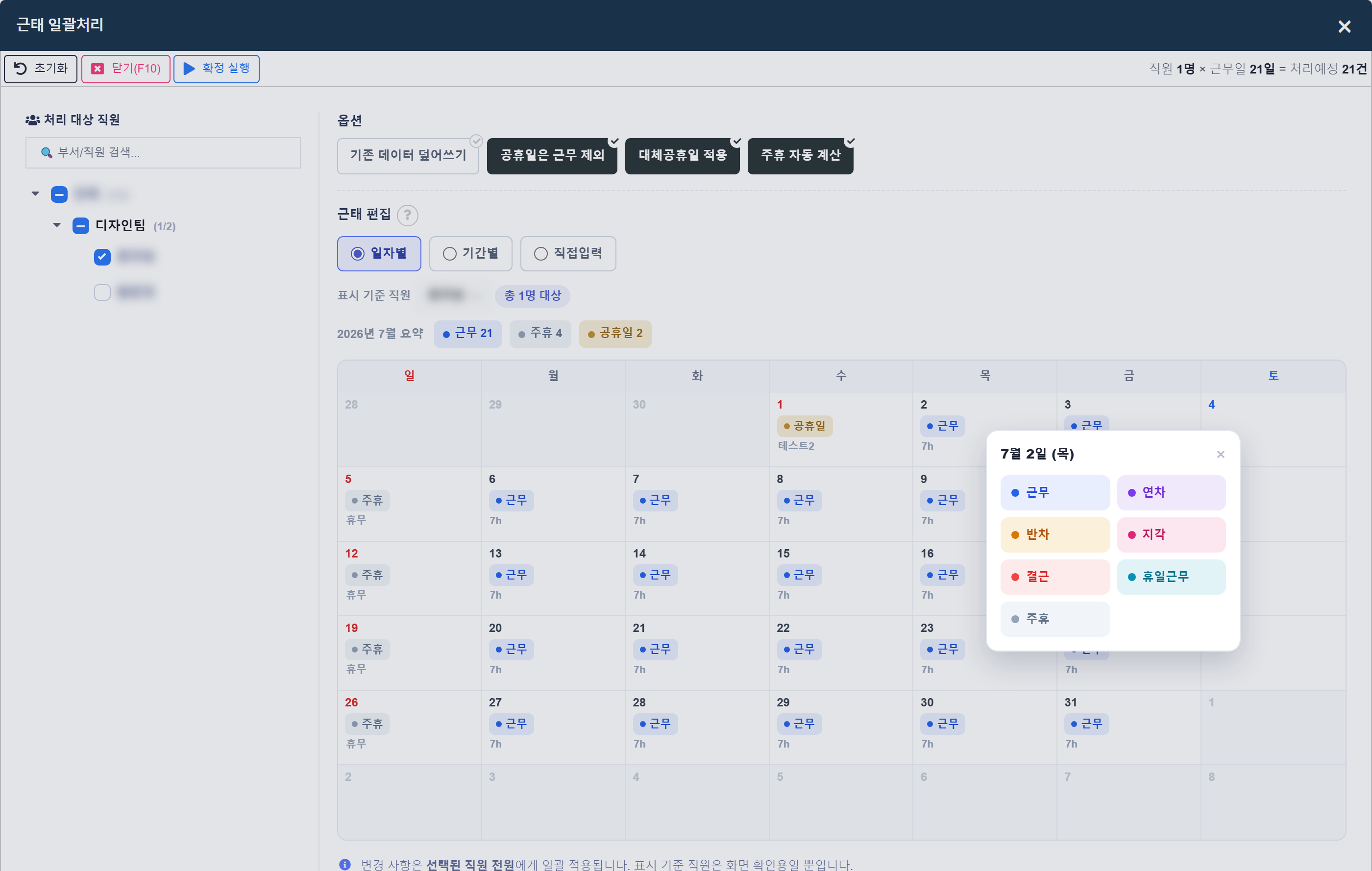The width and height of the screenshot is (1372, 871).
Task: Enable 기존 데이터 덮어쓰기 option
Action: click(x=408, y=155)
